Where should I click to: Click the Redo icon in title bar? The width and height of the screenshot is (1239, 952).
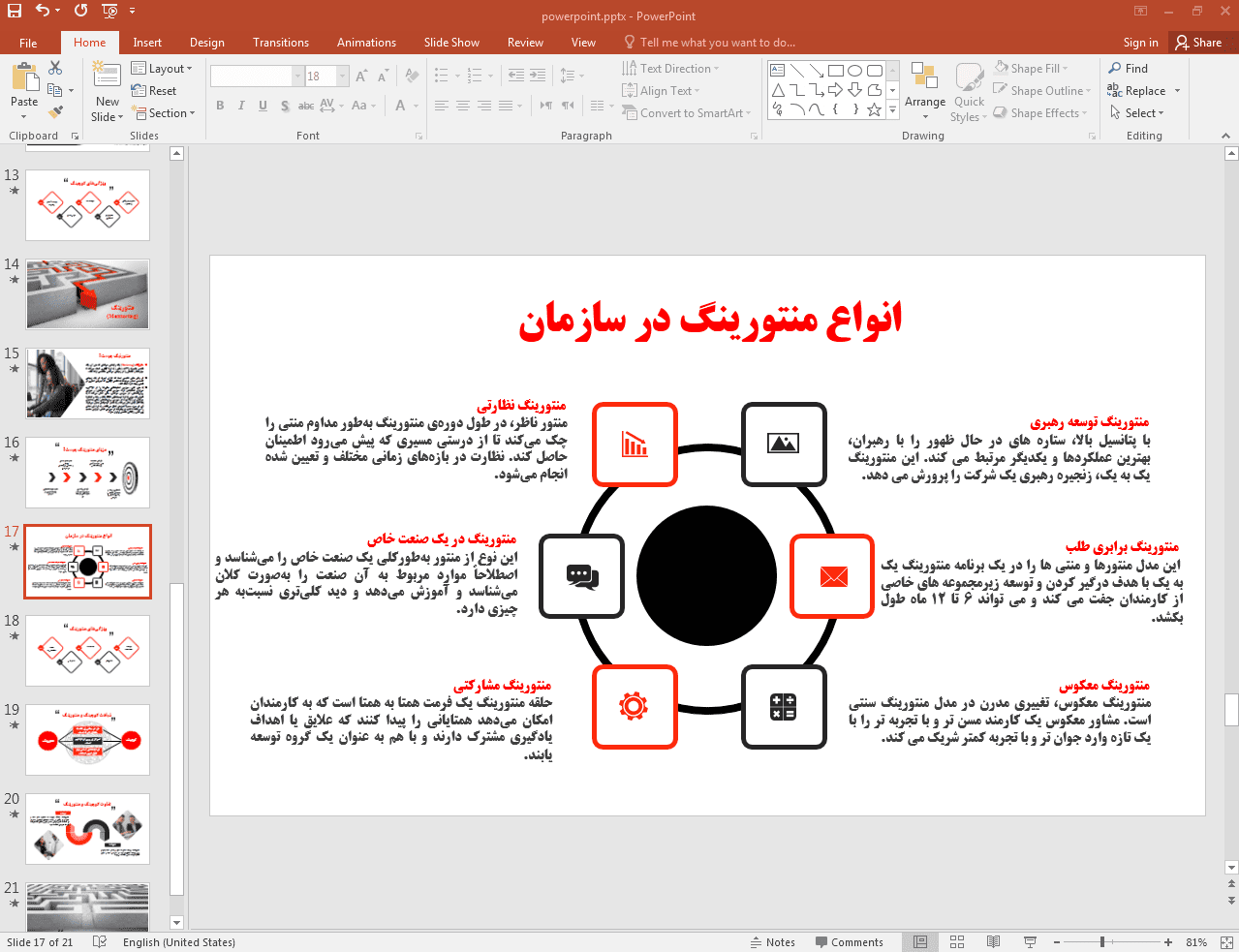80,11
